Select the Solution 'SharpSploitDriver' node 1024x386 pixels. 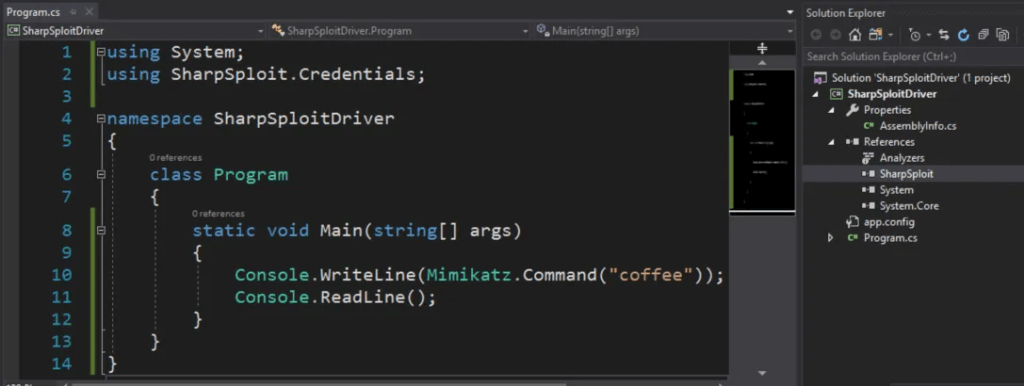[921, 78]
